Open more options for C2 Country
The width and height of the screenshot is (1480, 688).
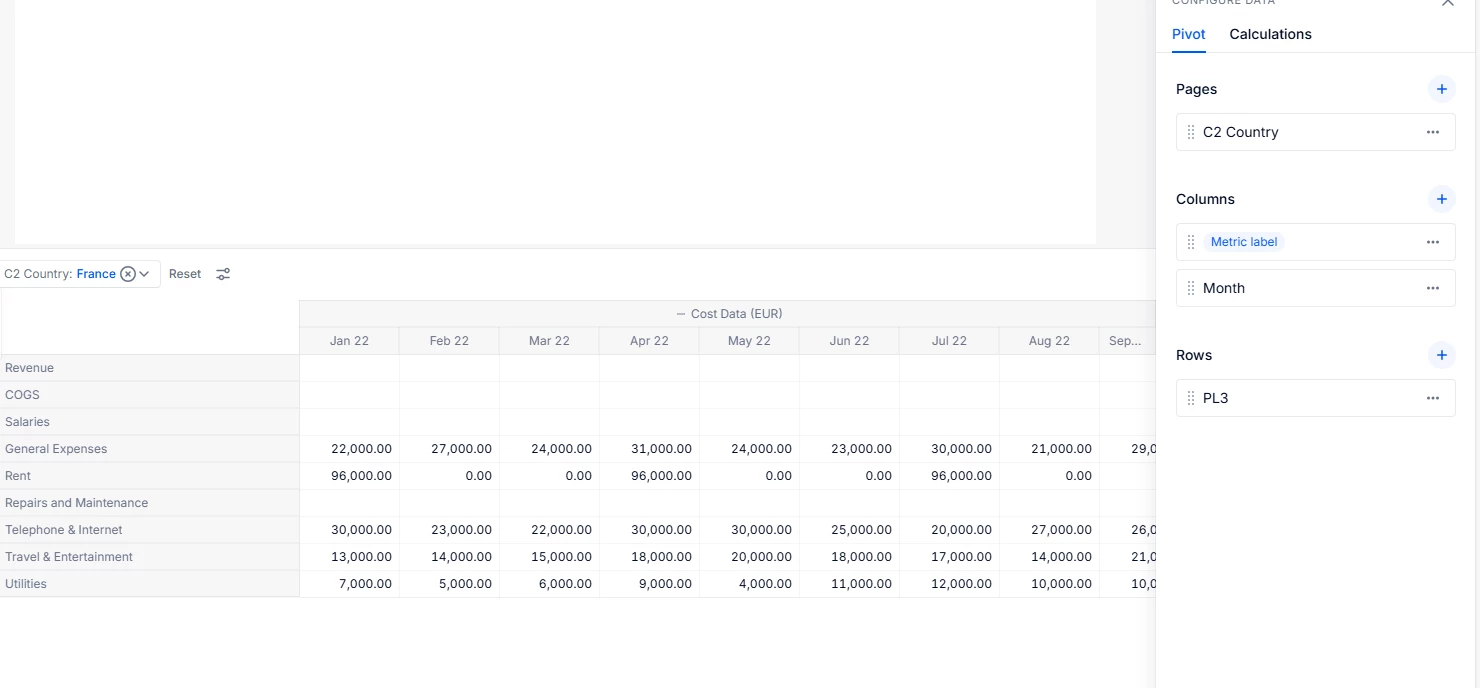click(x=1433, y=132)
